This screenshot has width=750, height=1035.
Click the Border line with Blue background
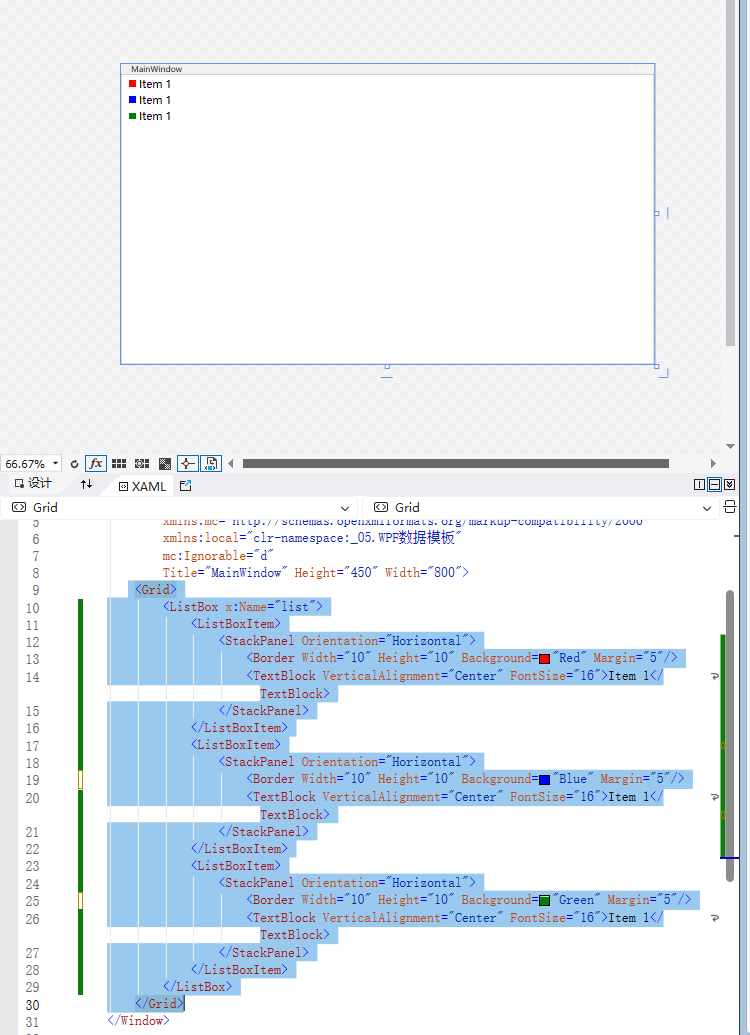(x=465, y=779)
